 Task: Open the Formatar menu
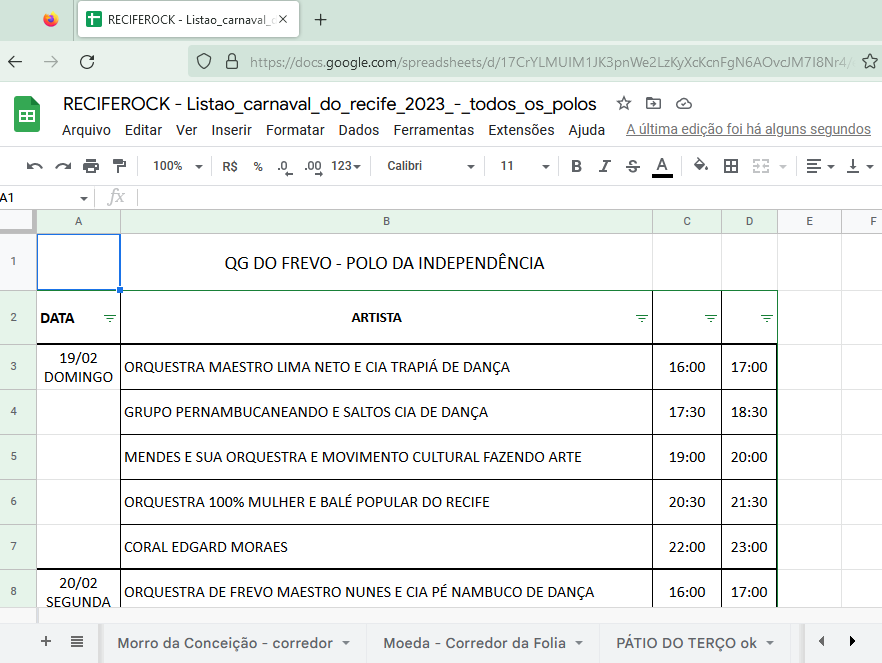coord(295,130)
